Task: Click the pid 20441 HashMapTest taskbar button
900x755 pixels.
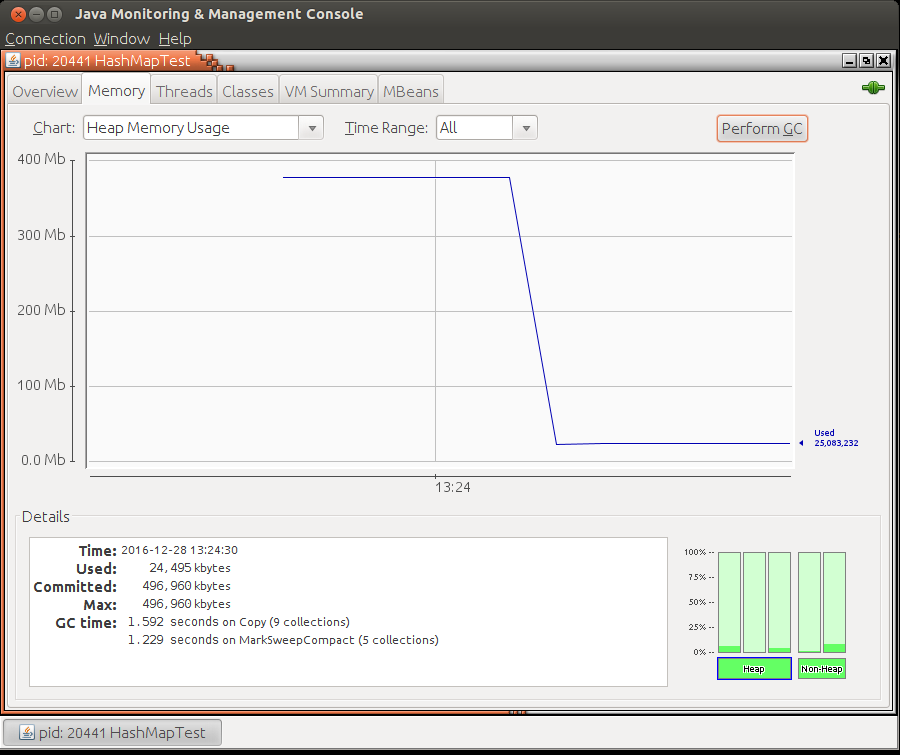Action: (x=112, y=733)
